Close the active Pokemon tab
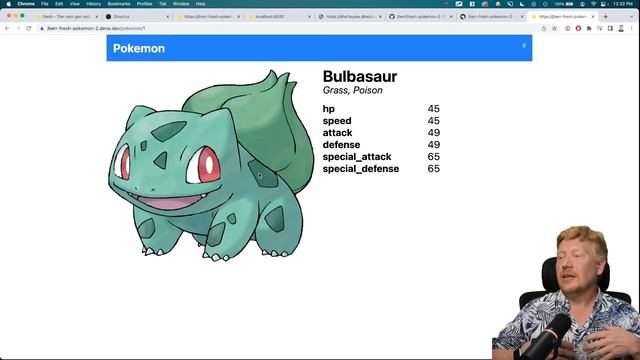Image resolution: width=640 pixels, height=360 pixels. click(593, 17)
